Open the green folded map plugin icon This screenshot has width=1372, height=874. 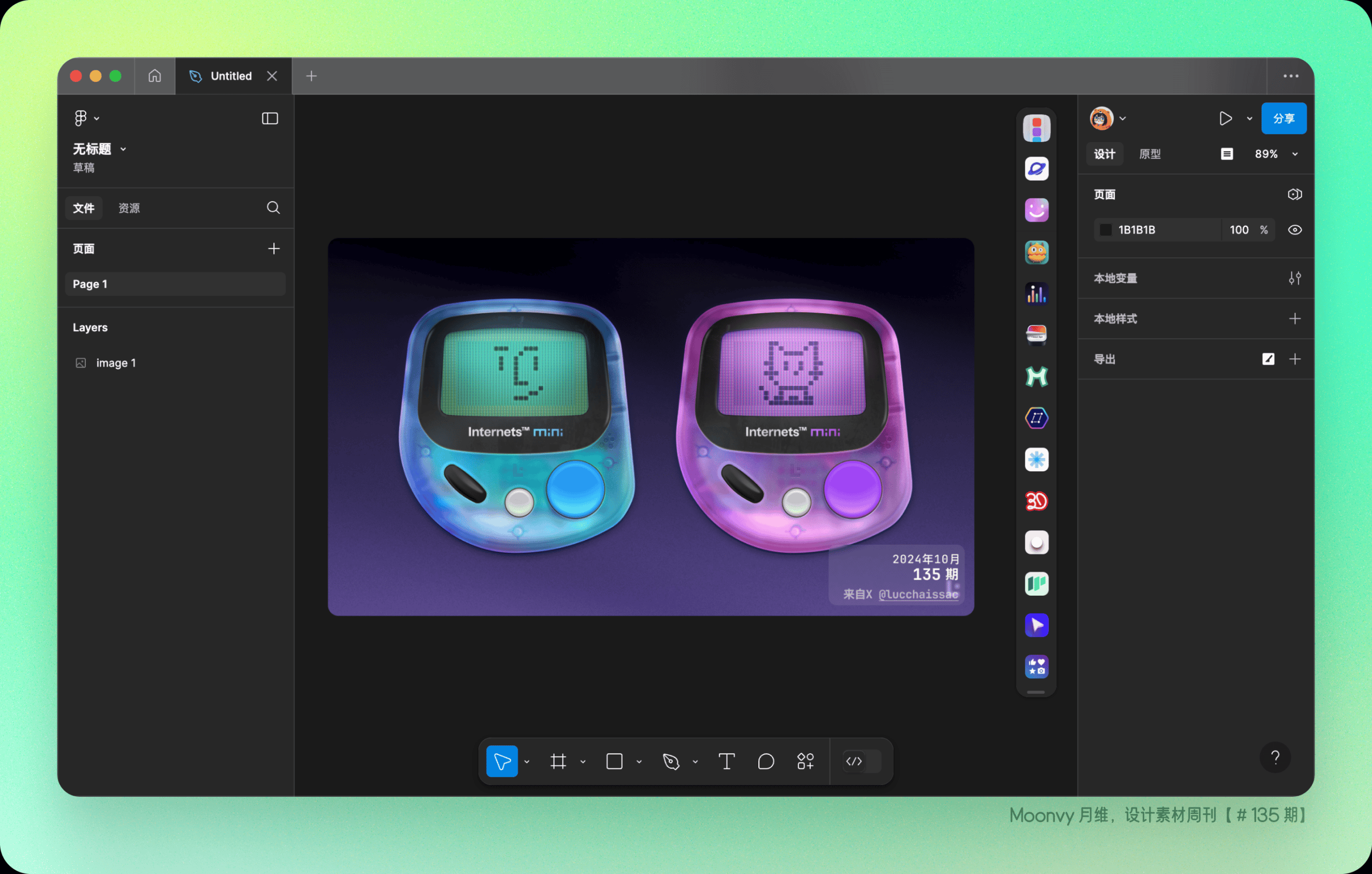(x=1037, y=584)
